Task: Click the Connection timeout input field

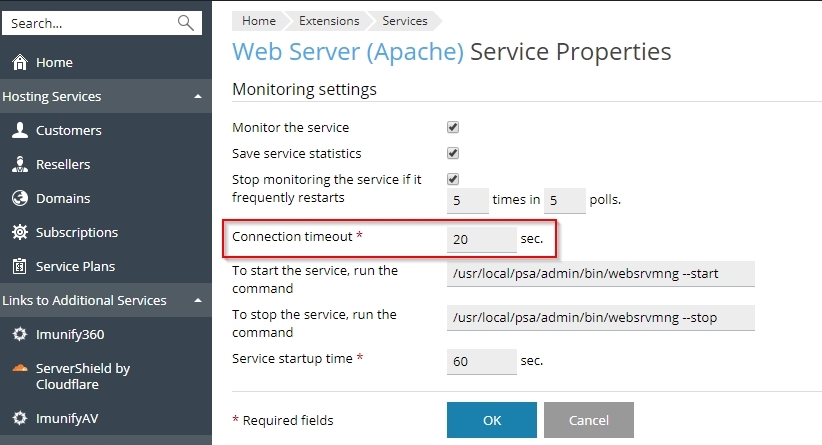Action: pos(481,240)
